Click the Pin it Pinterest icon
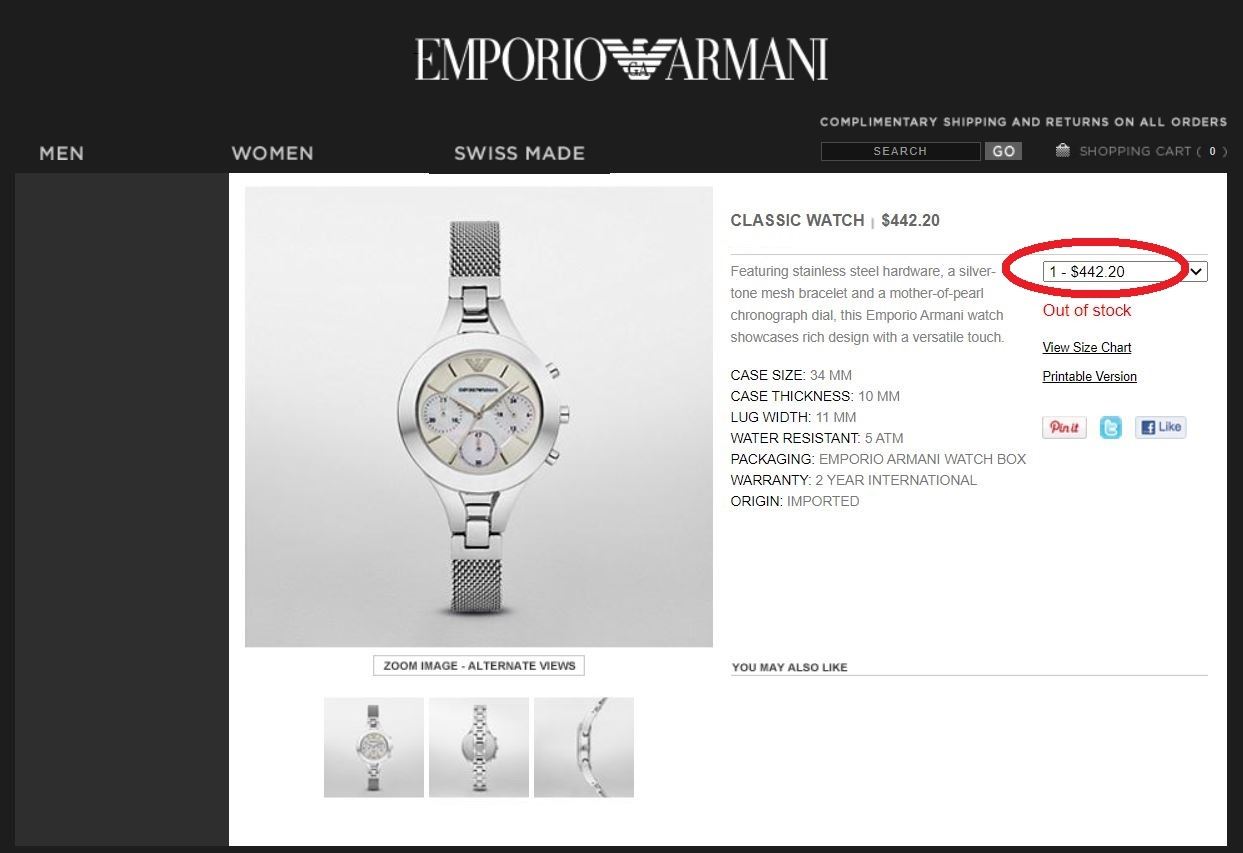Screen dimensions: 1243x853 click(x=1064, y=427)
